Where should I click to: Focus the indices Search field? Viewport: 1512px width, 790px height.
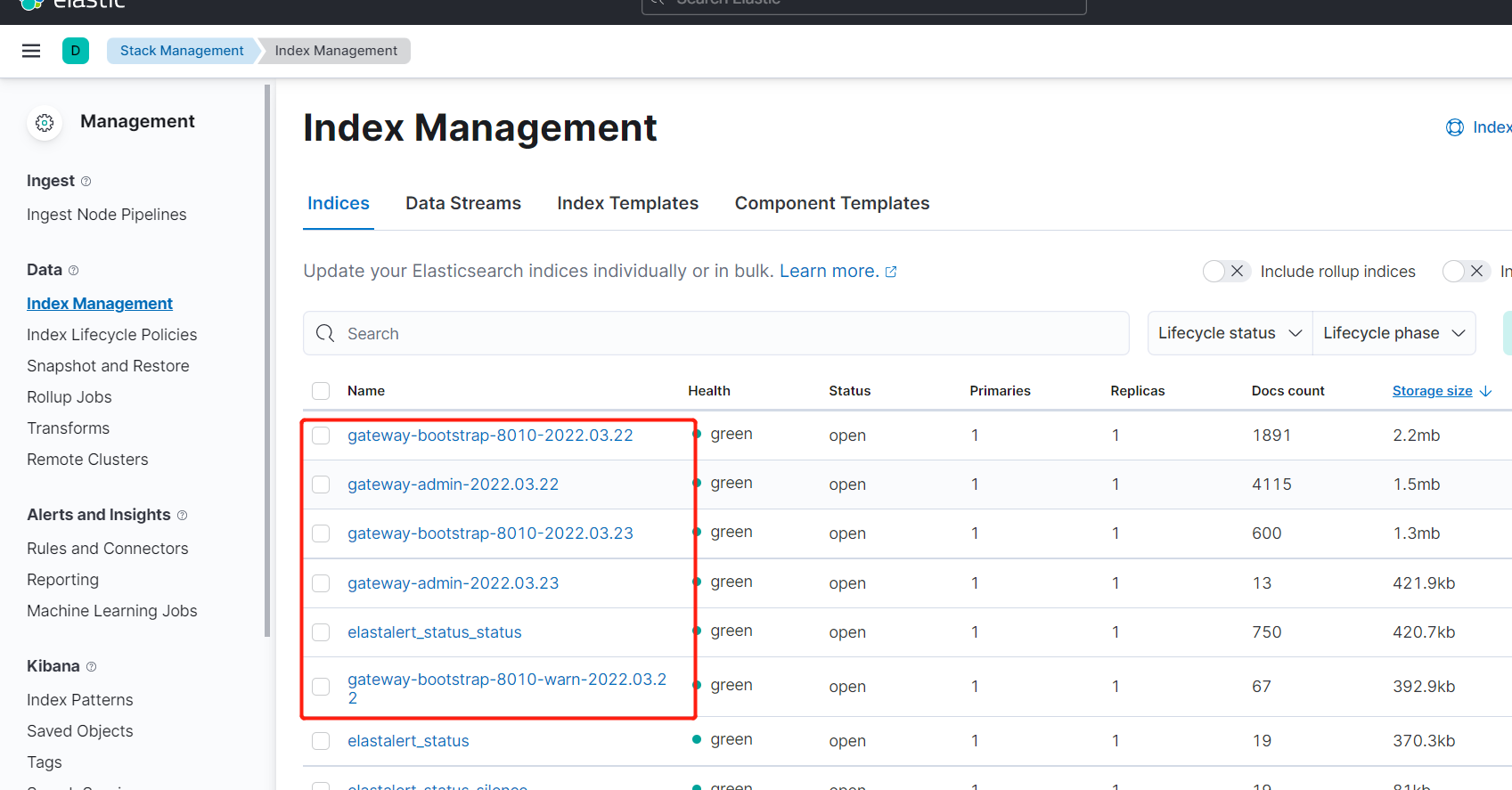click(x=716, y=333)
